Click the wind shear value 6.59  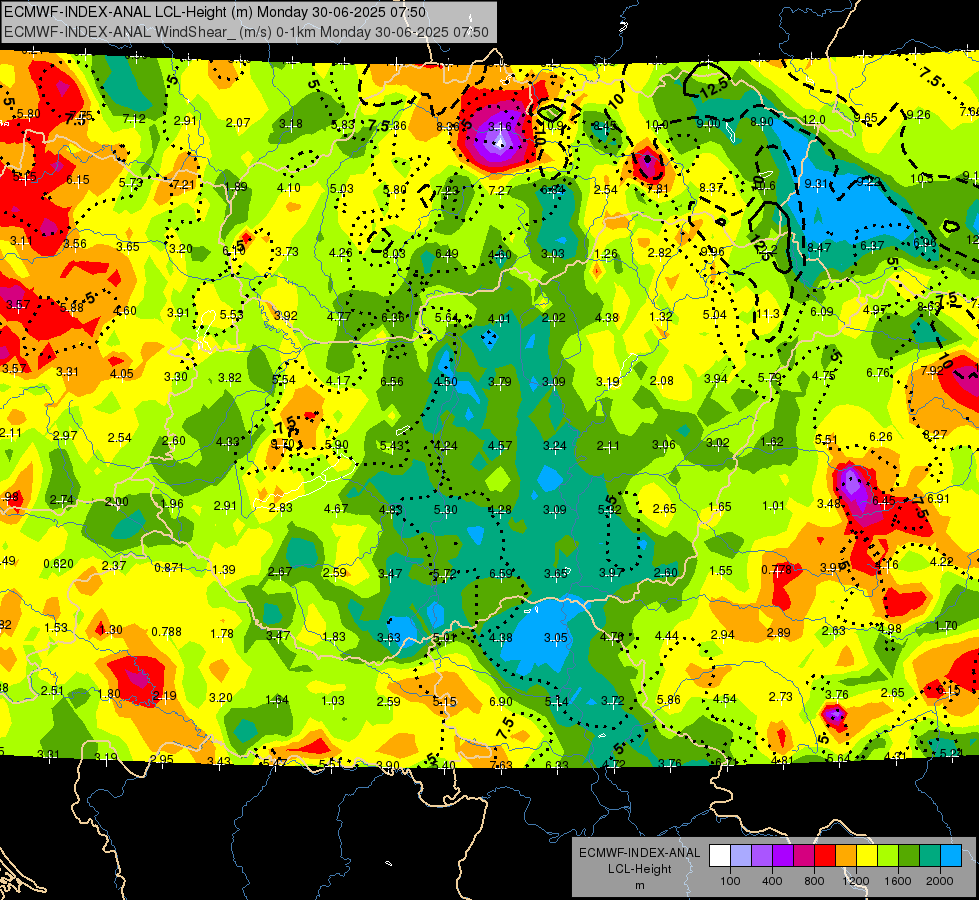tap(501, 573)
